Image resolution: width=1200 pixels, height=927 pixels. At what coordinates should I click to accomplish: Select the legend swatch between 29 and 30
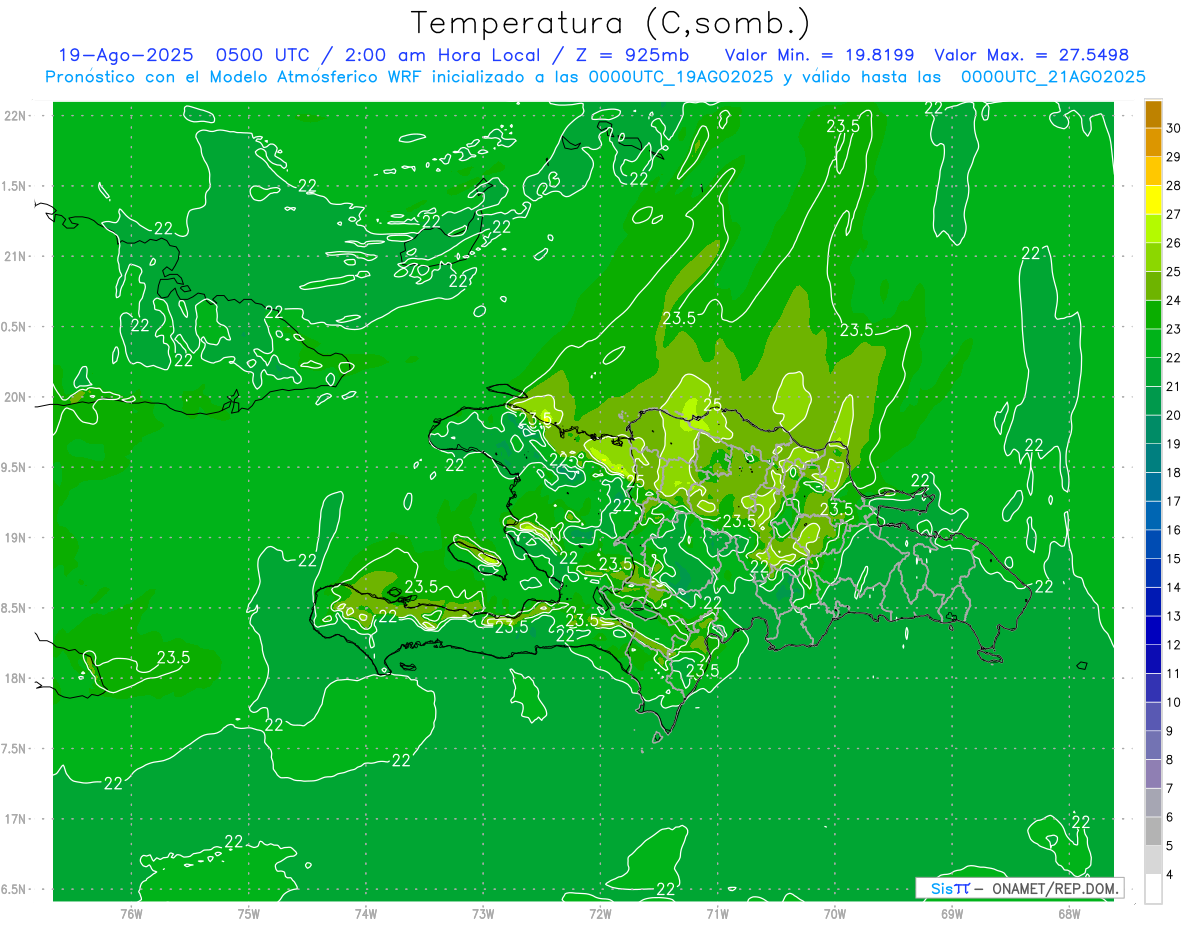(x=1153, y=143)
